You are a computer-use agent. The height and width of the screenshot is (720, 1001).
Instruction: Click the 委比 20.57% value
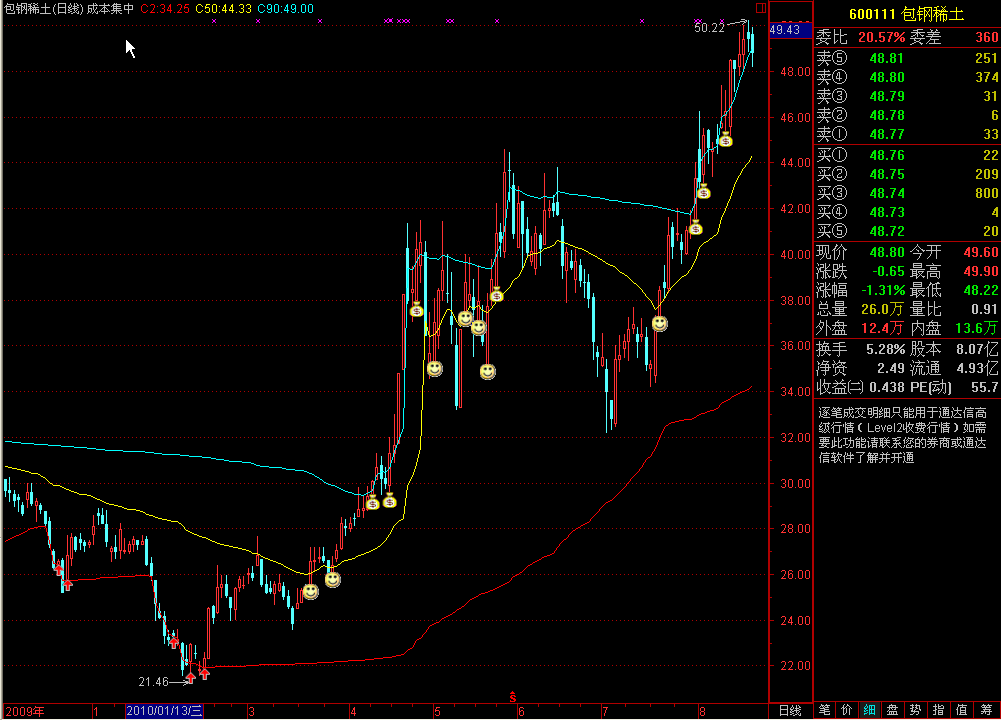[x=881, y=37]
